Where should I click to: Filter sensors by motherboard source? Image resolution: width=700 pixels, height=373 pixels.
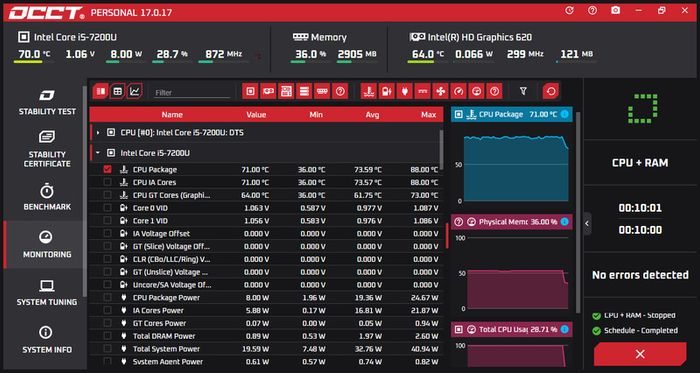pos(286,91)
